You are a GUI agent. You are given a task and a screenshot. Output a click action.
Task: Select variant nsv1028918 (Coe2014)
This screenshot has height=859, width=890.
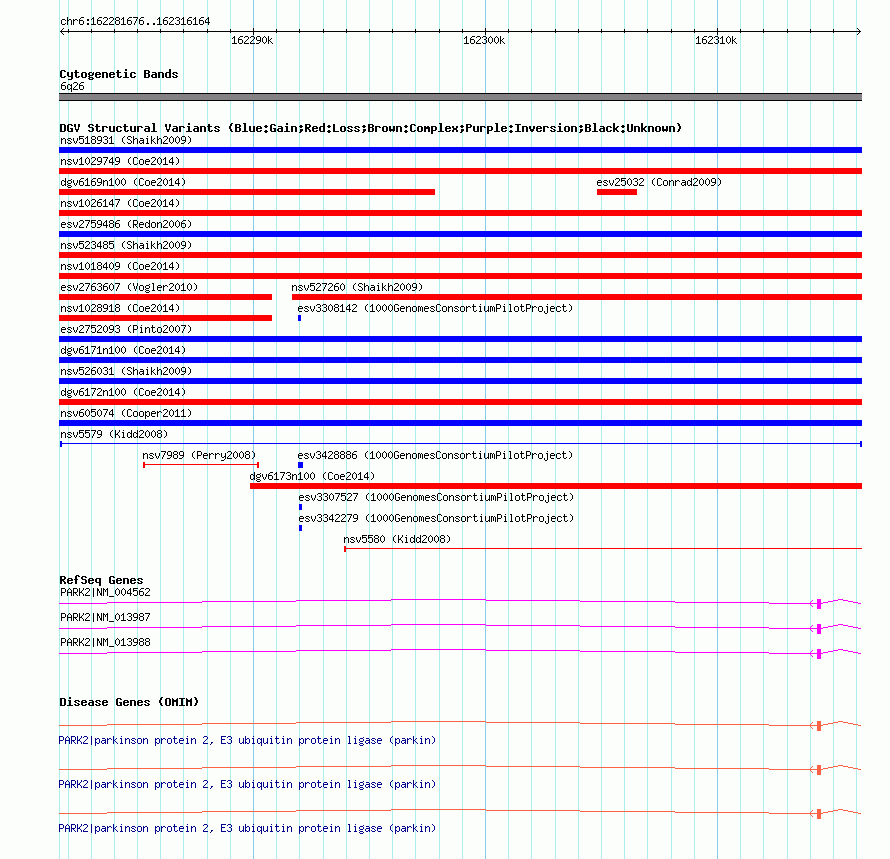point(120,308)
